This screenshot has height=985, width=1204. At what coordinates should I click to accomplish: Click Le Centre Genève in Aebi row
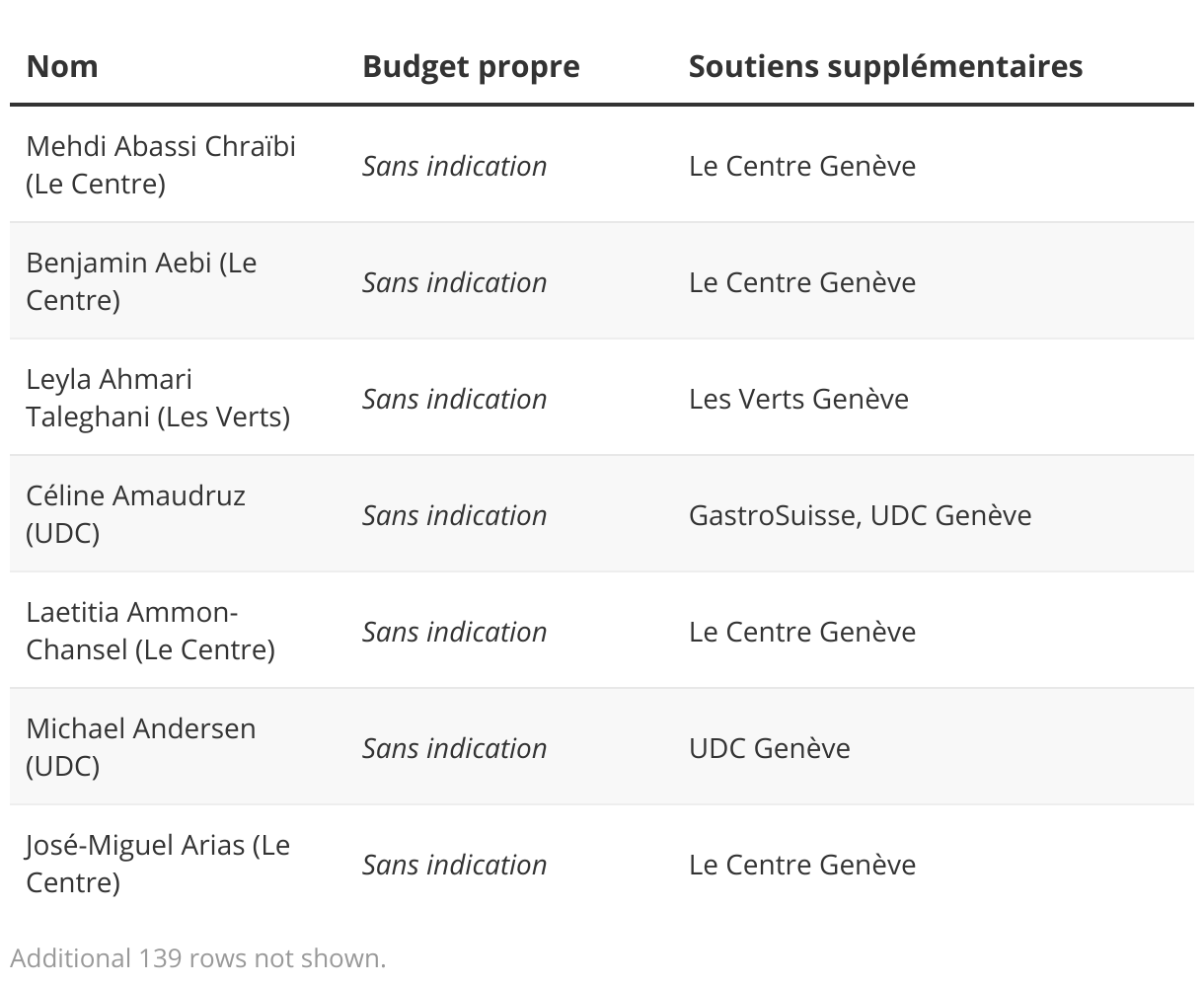[x=802, y=282]
